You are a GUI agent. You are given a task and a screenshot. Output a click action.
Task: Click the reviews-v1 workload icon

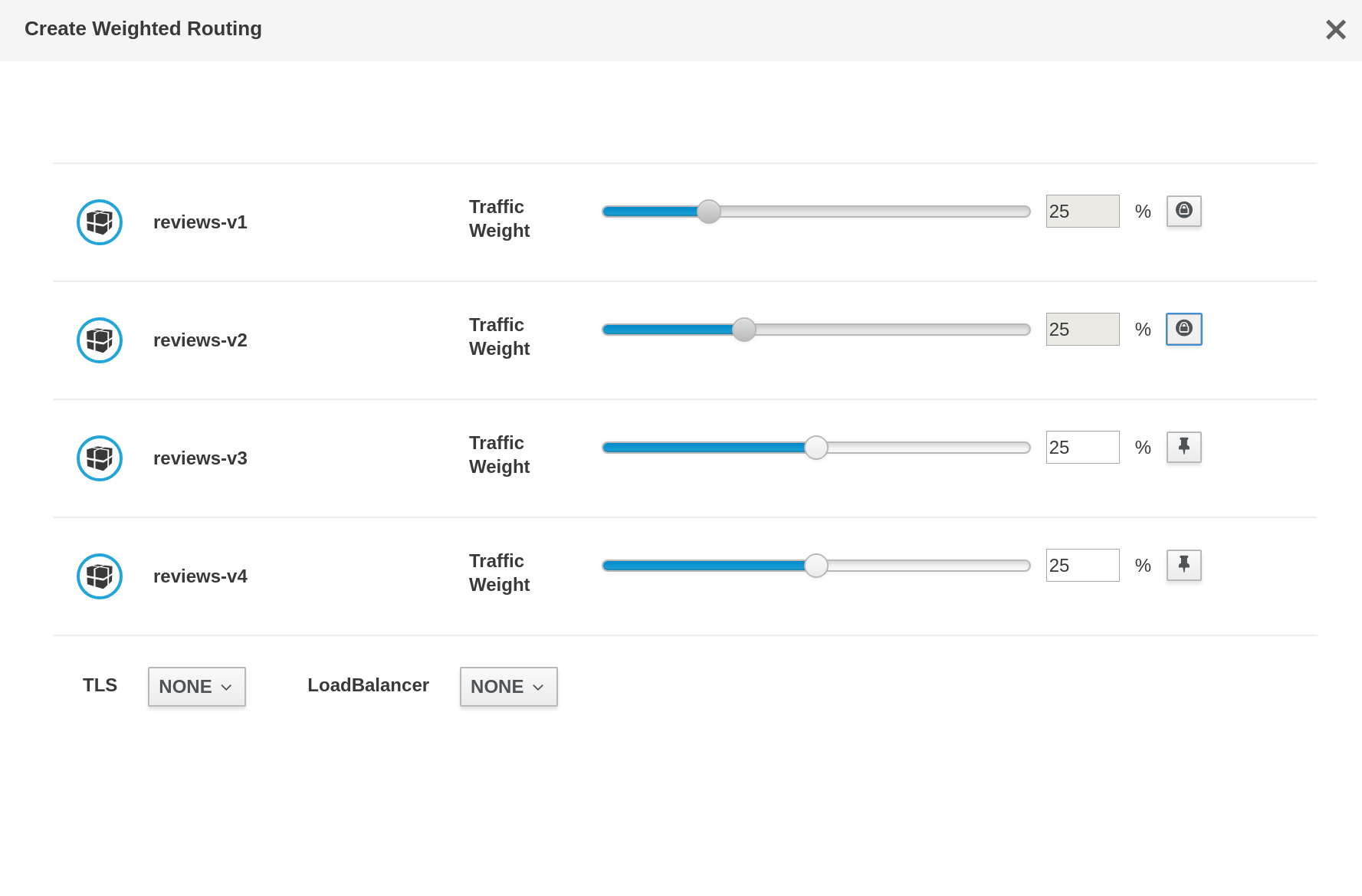(100, 222)
